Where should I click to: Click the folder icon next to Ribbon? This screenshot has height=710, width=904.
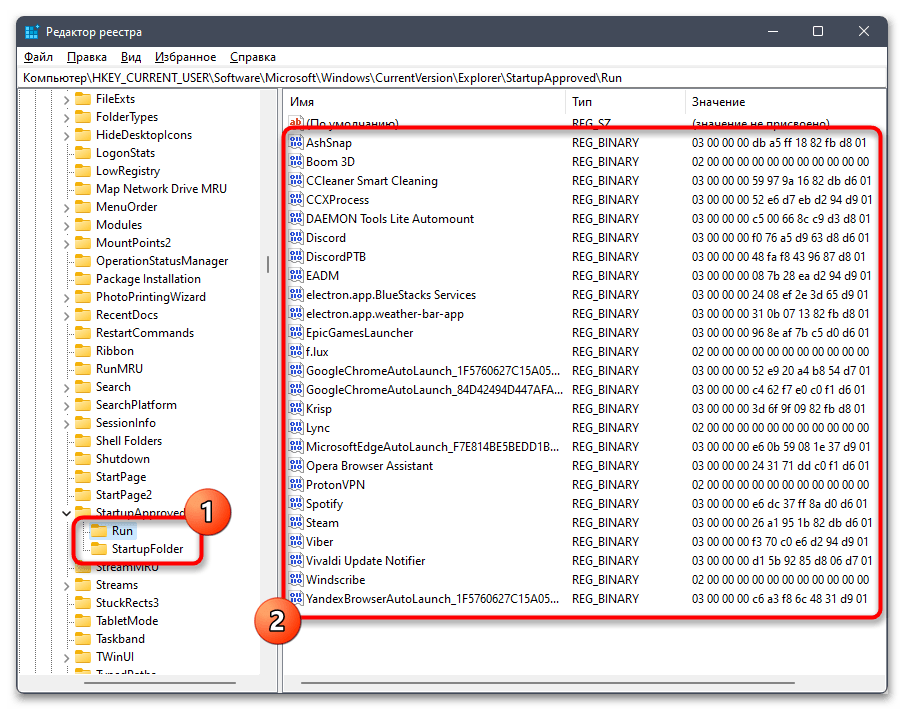84,350
